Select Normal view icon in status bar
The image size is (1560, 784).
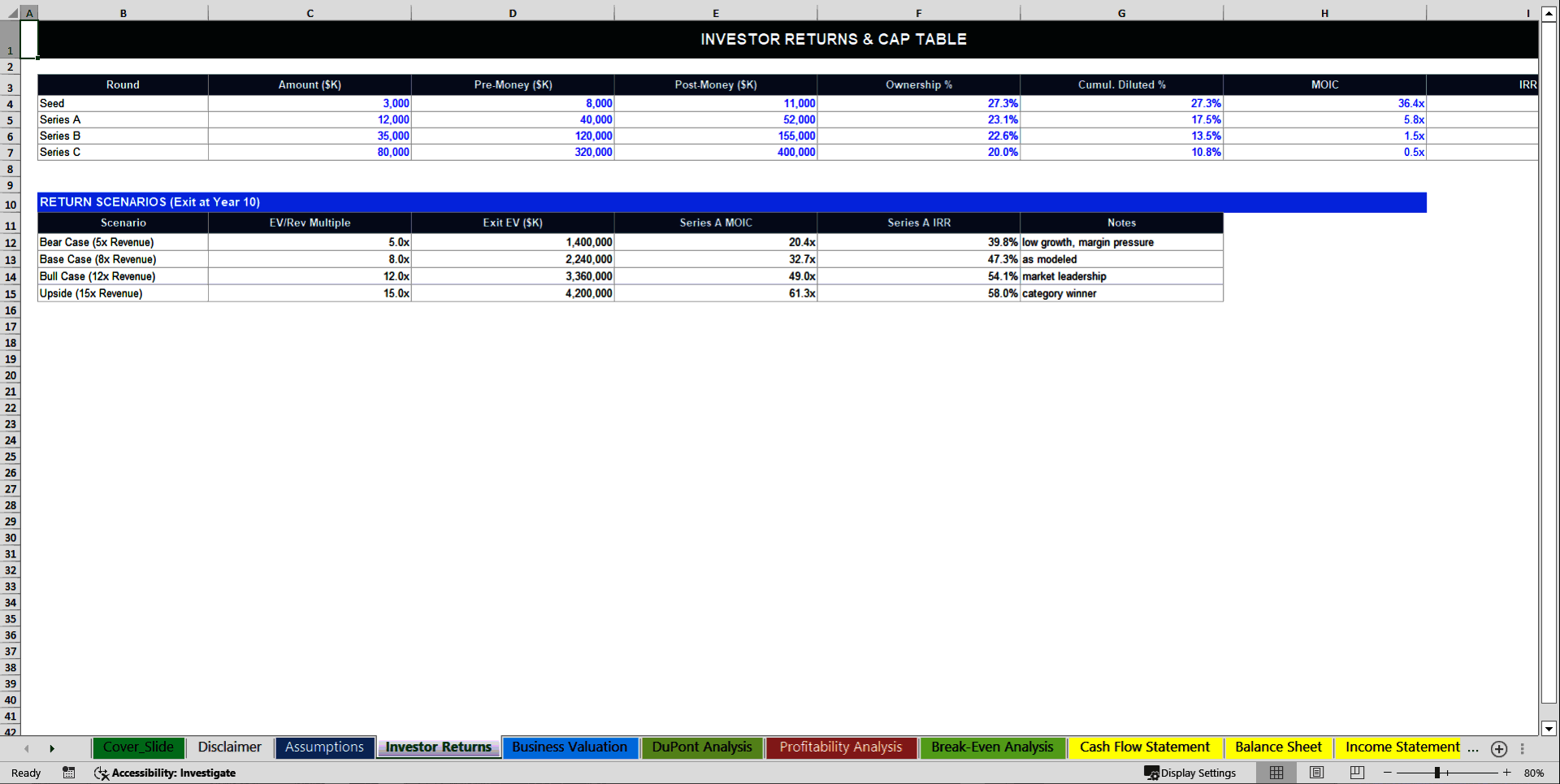[1275, 773]
